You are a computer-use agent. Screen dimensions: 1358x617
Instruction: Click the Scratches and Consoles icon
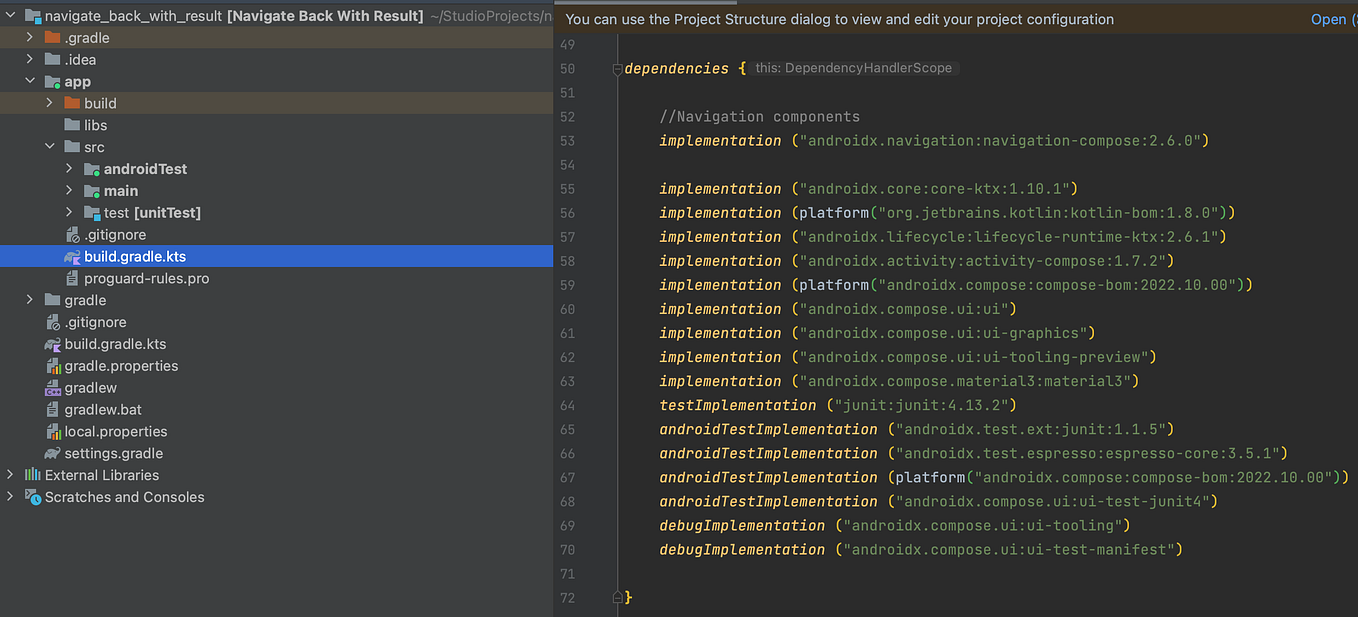(x=33, y=497)
